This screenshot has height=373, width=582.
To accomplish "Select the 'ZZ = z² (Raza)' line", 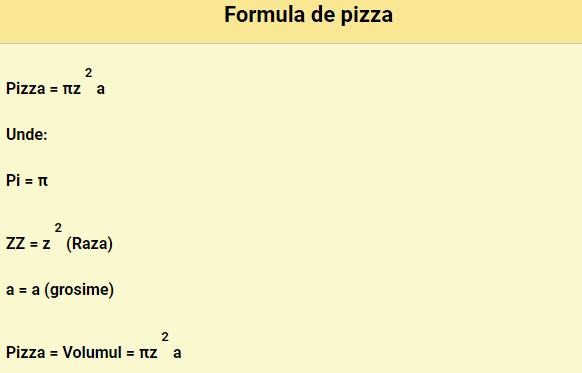I will [x=59, y=238].
